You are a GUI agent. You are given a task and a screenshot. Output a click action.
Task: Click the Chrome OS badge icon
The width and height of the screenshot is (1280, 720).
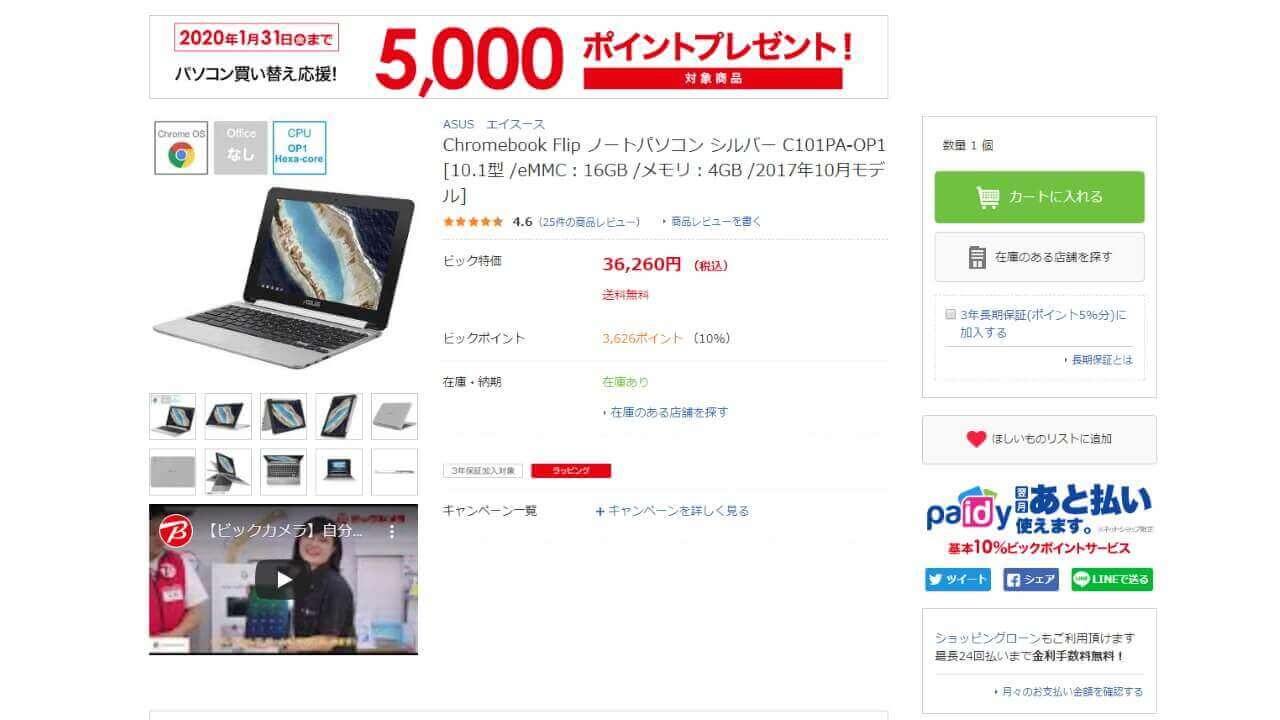tap(181, 148)
